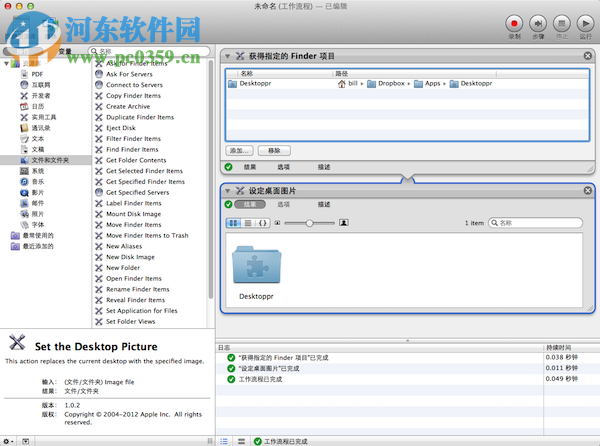Open 选项 tab in 设定桌面图片 action
Image resolution: width=600 pixels, height=446 pixels.
[x=284, y=204]
